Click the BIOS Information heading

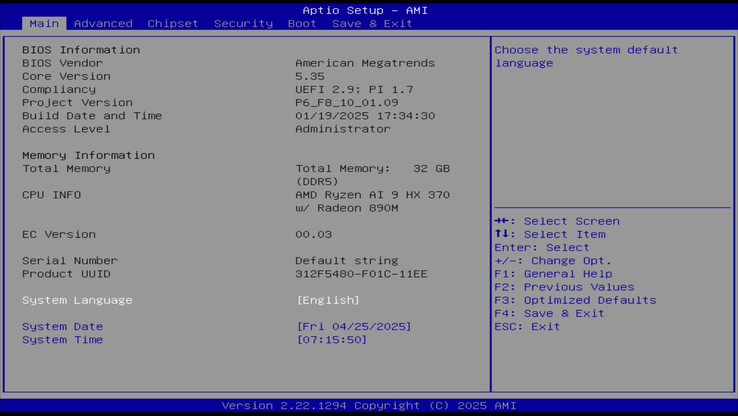coord(81,50)
